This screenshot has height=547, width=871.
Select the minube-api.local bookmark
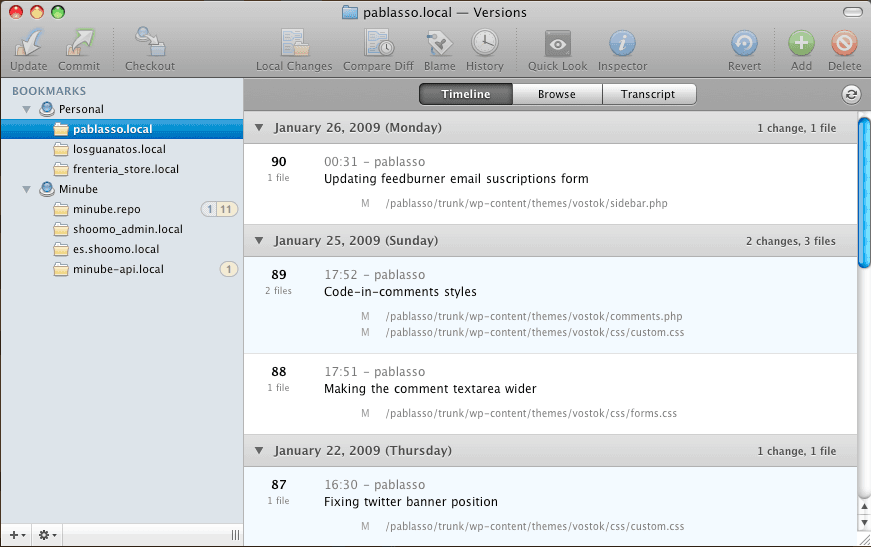pos(122,269)
